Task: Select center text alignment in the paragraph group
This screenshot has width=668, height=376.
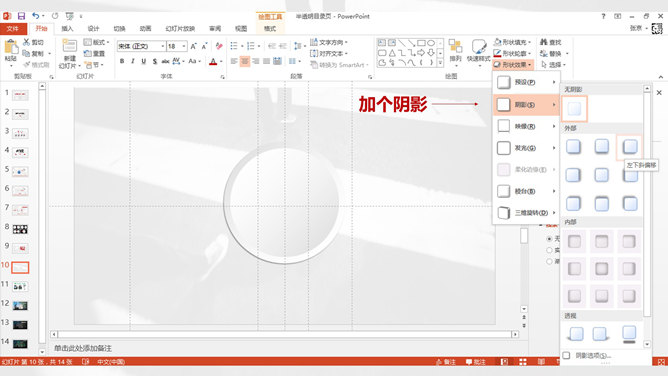Action: click(x=245, y=61)
